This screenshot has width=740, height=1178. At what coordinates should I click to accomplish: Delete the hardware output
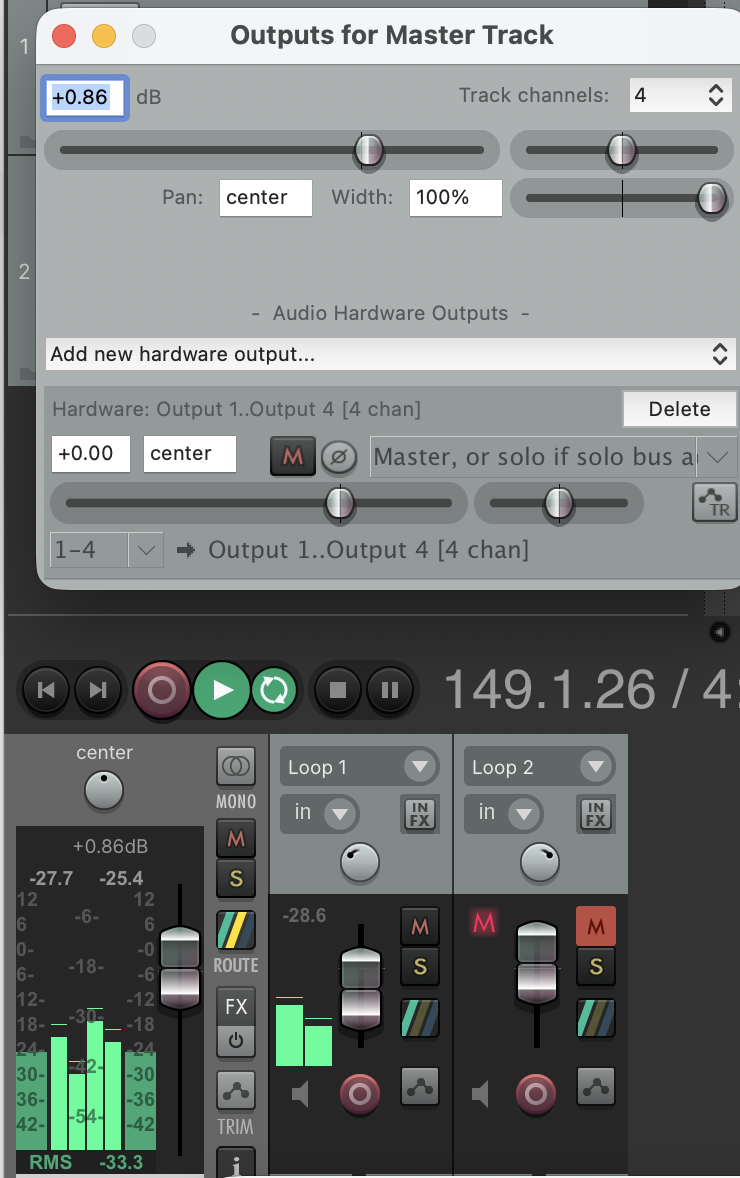click(679, 409)
